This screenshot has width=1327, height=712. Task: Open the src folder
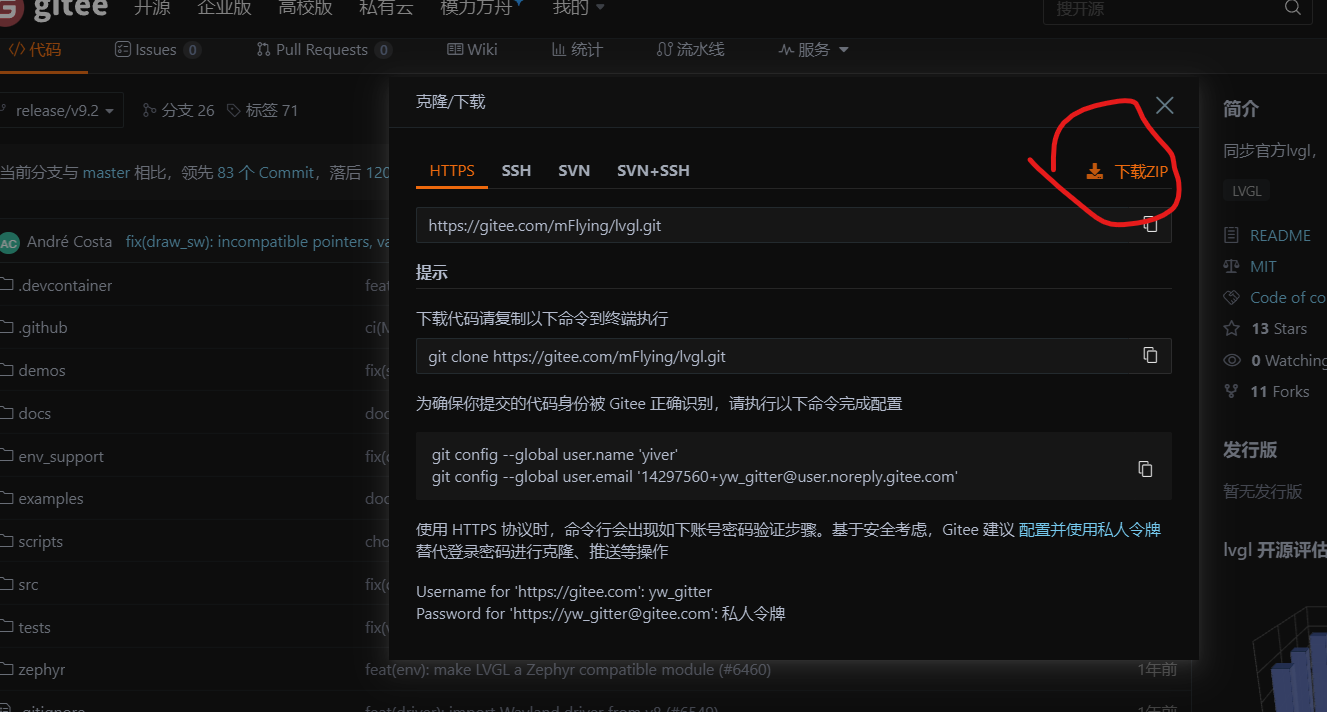[x=28, y=584]
